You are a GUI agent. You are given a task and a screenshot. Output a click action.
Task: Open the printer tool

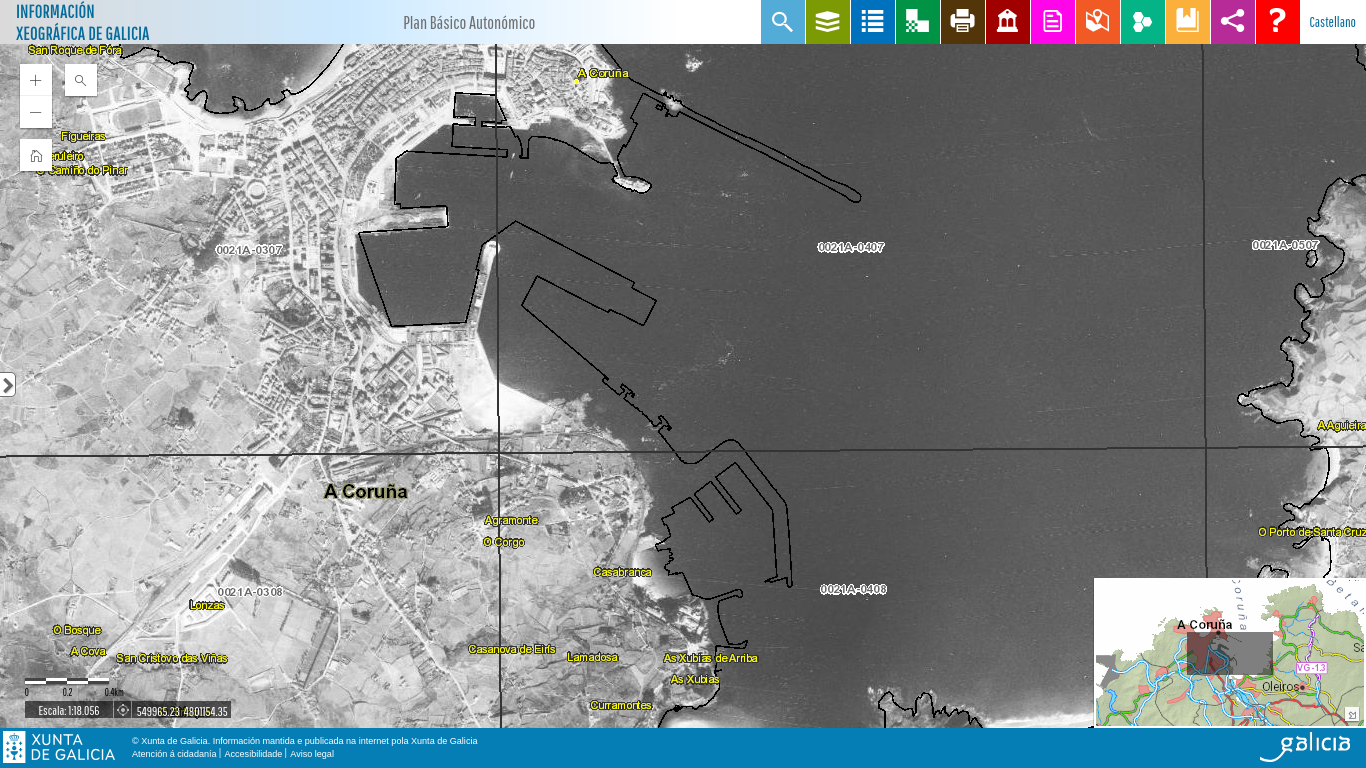(x=963, y=22)
